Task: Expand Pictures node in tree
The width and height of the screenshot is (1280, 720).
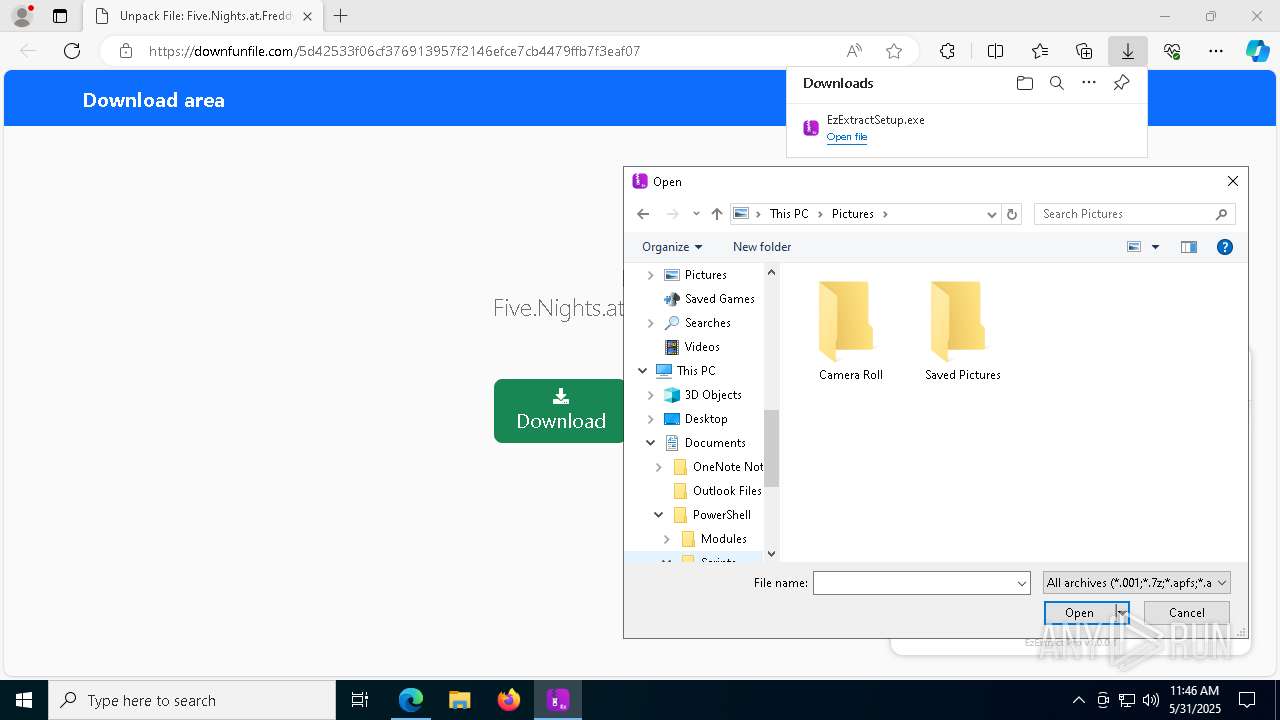Action: (651, 275)
